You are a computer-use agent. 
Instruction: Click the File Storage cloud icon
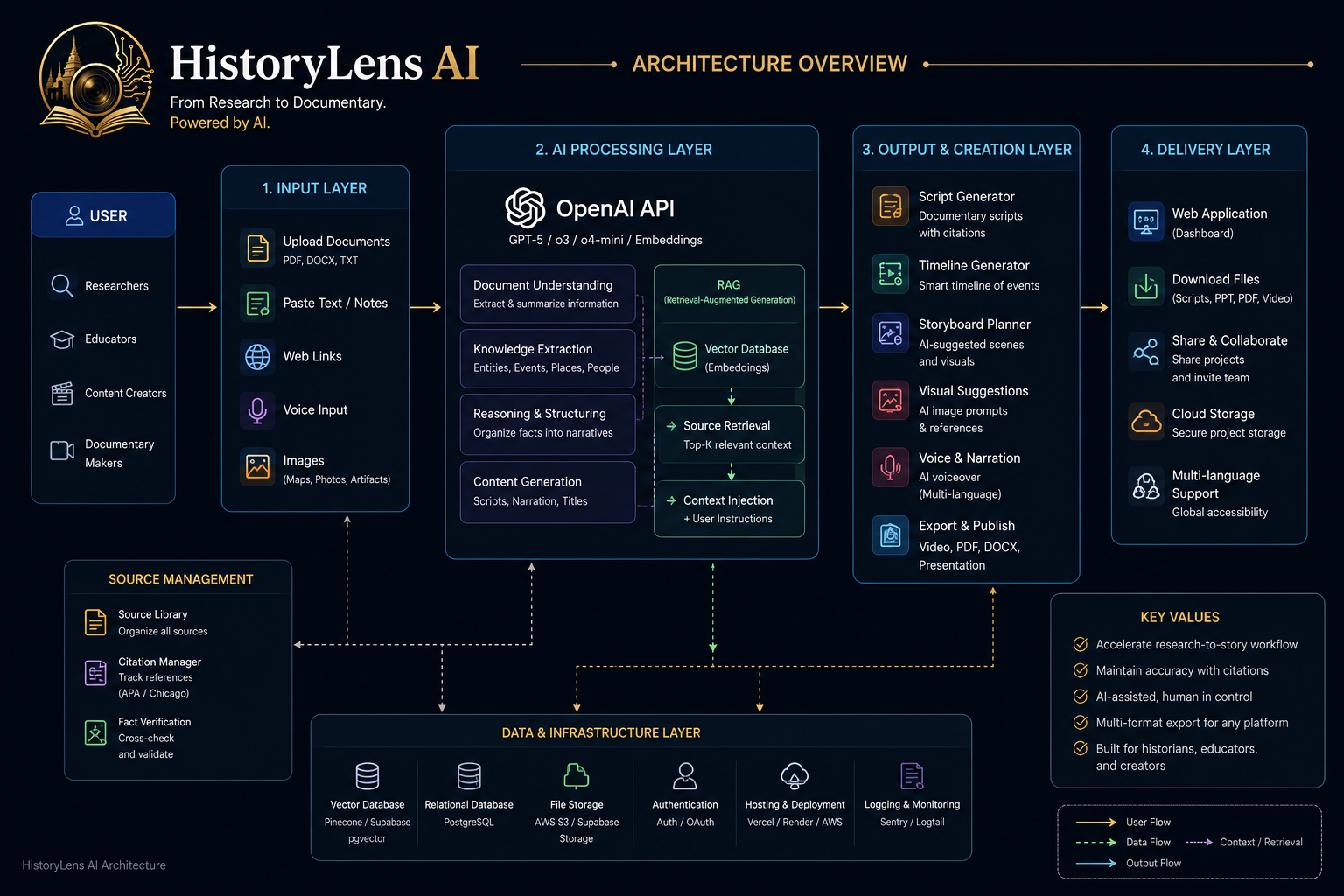coord(576,776)
